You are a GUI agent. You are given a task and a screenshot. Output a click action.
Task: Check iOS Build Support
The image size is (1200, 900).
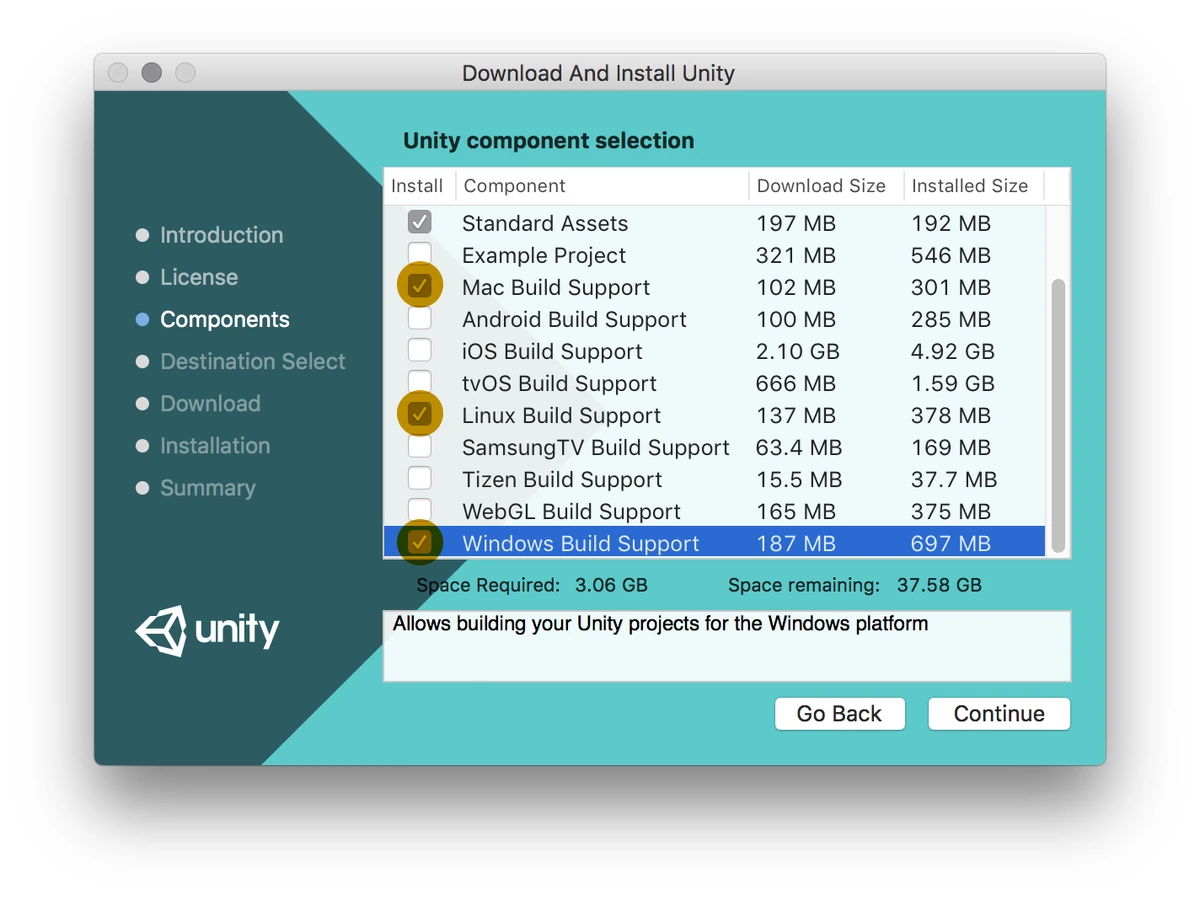(420, 350)
